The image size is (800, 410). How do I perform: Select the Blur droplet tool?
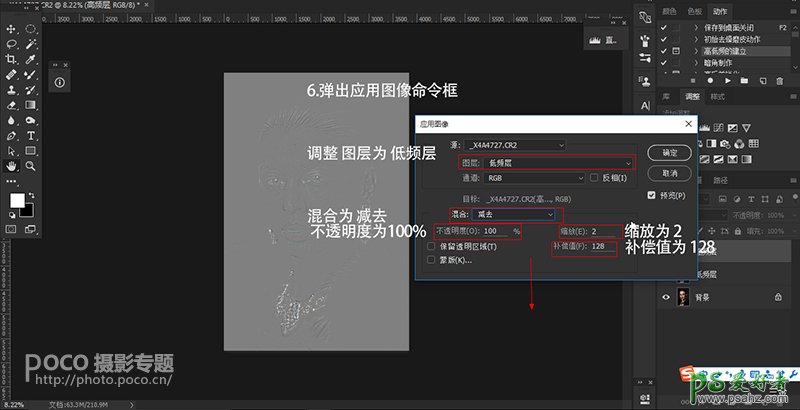[x=11, y=120]
